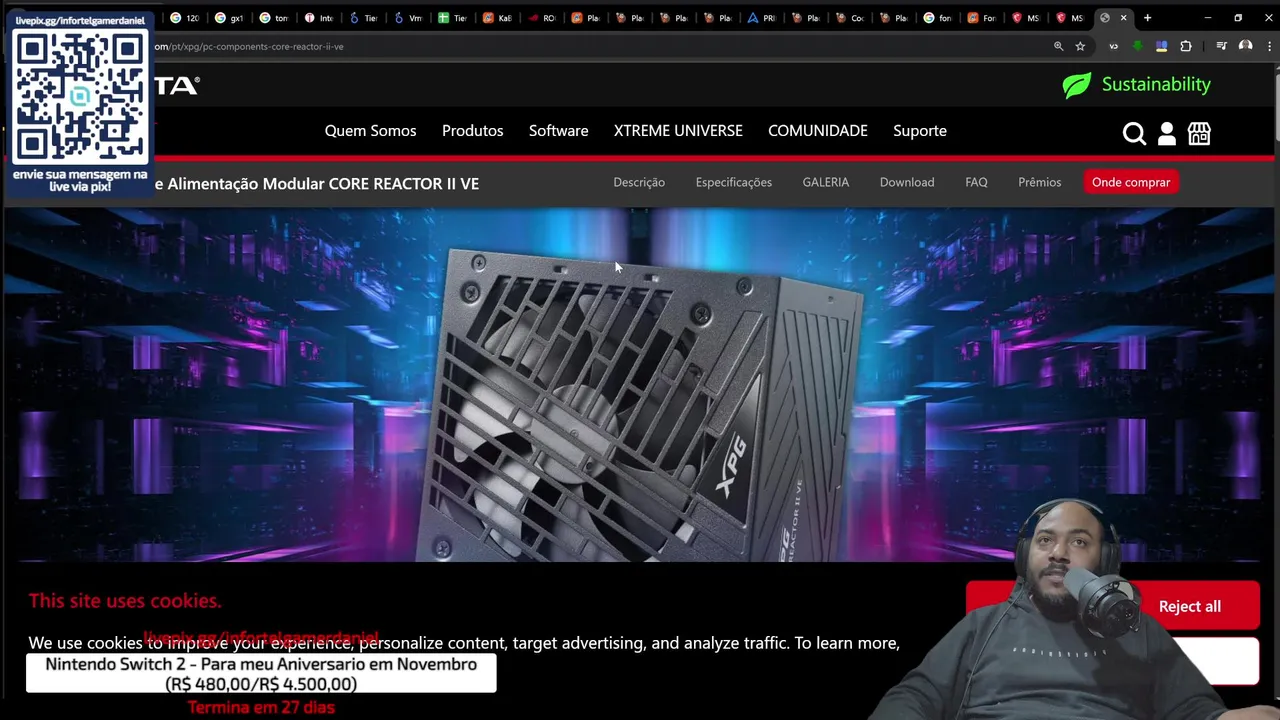Open the Chrome extensions puzzle icon
This screenshot has width=1280, height=720.
click(x=1186, y=46)
